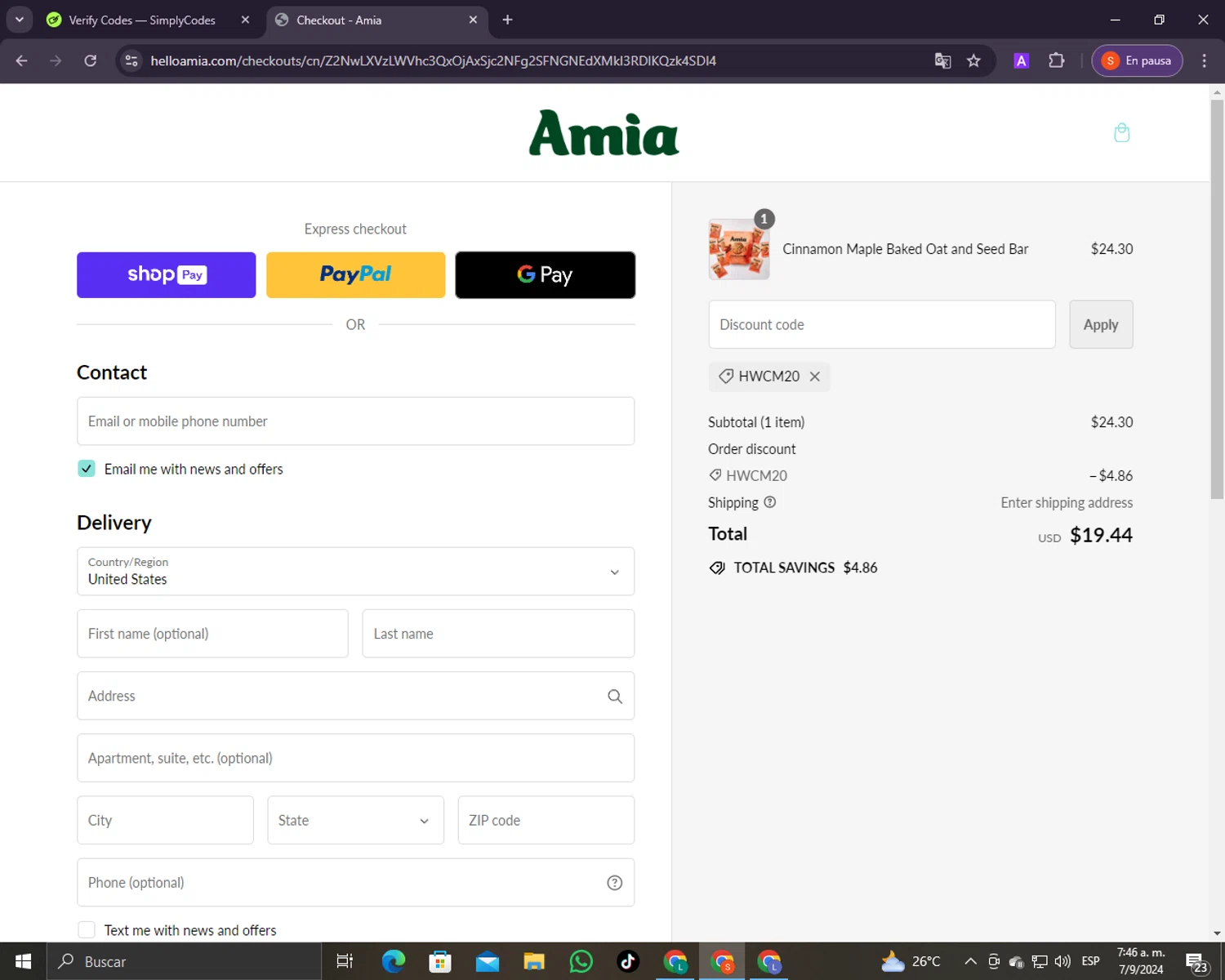Select the Checkout - Amia tab
This screenshot has height=980, width=1225.
376,20
